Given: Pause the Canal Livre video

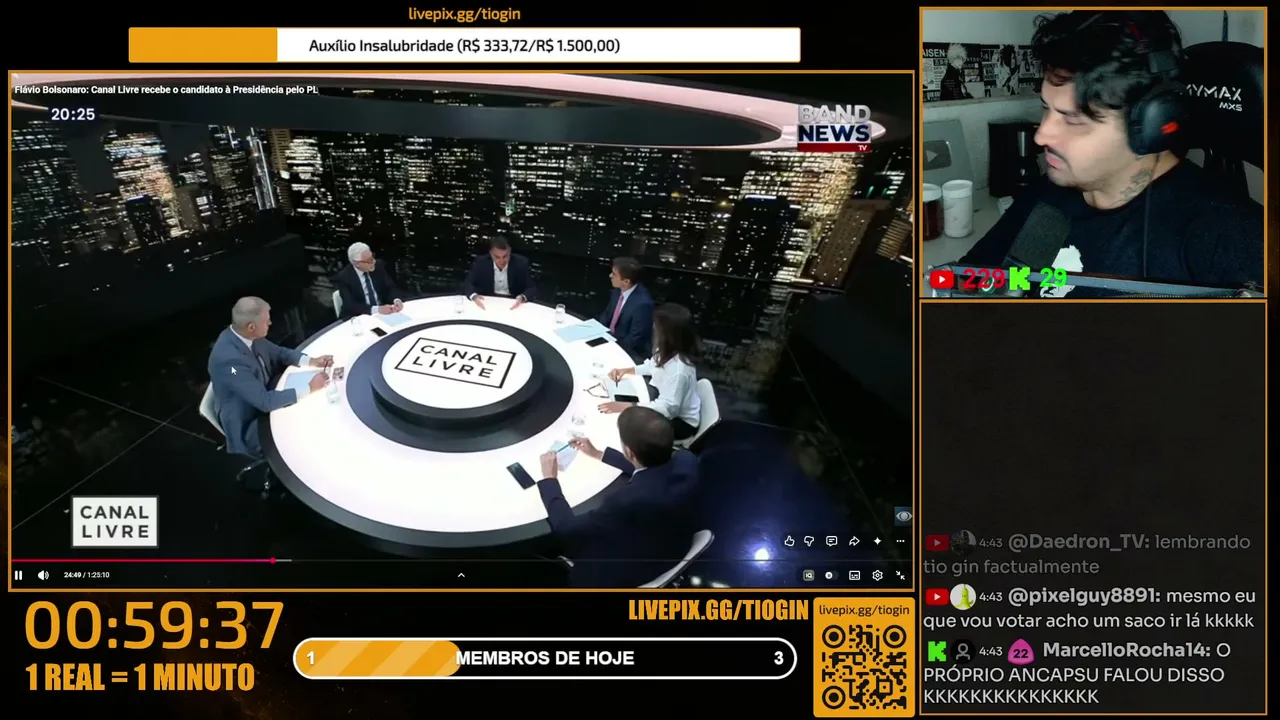Looking at the screenshot, I should point(18,575).
